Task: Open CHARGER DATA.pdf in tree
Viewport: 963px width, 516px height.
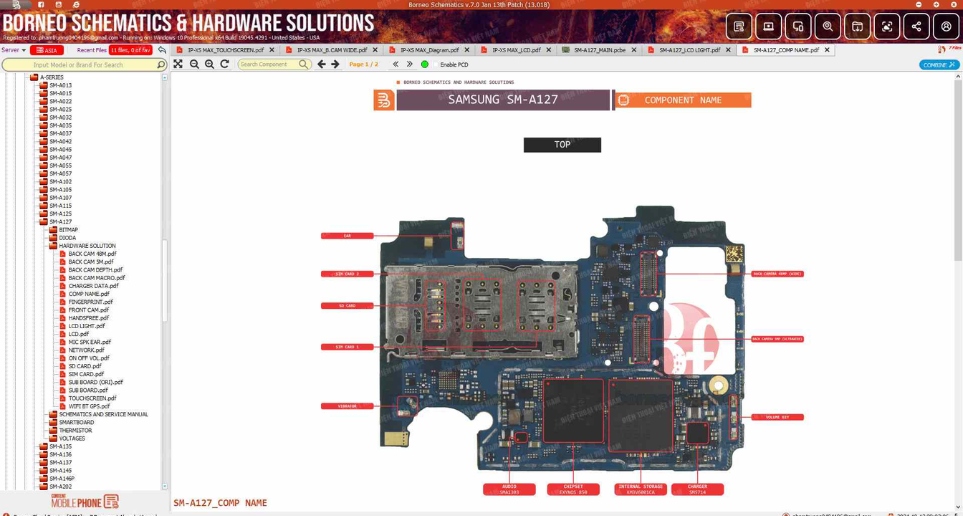Action: pyautogui.click(x=93, y=286)
